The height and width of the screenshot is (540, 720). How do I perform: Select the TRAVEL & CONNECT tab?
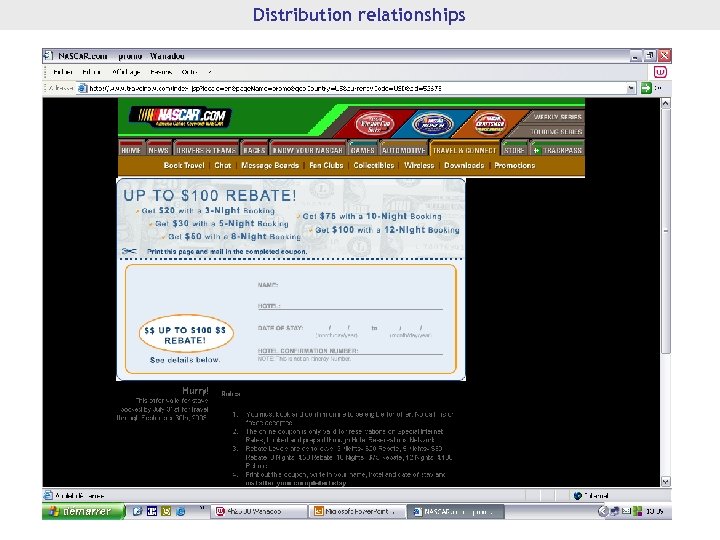tap(464, 150)
